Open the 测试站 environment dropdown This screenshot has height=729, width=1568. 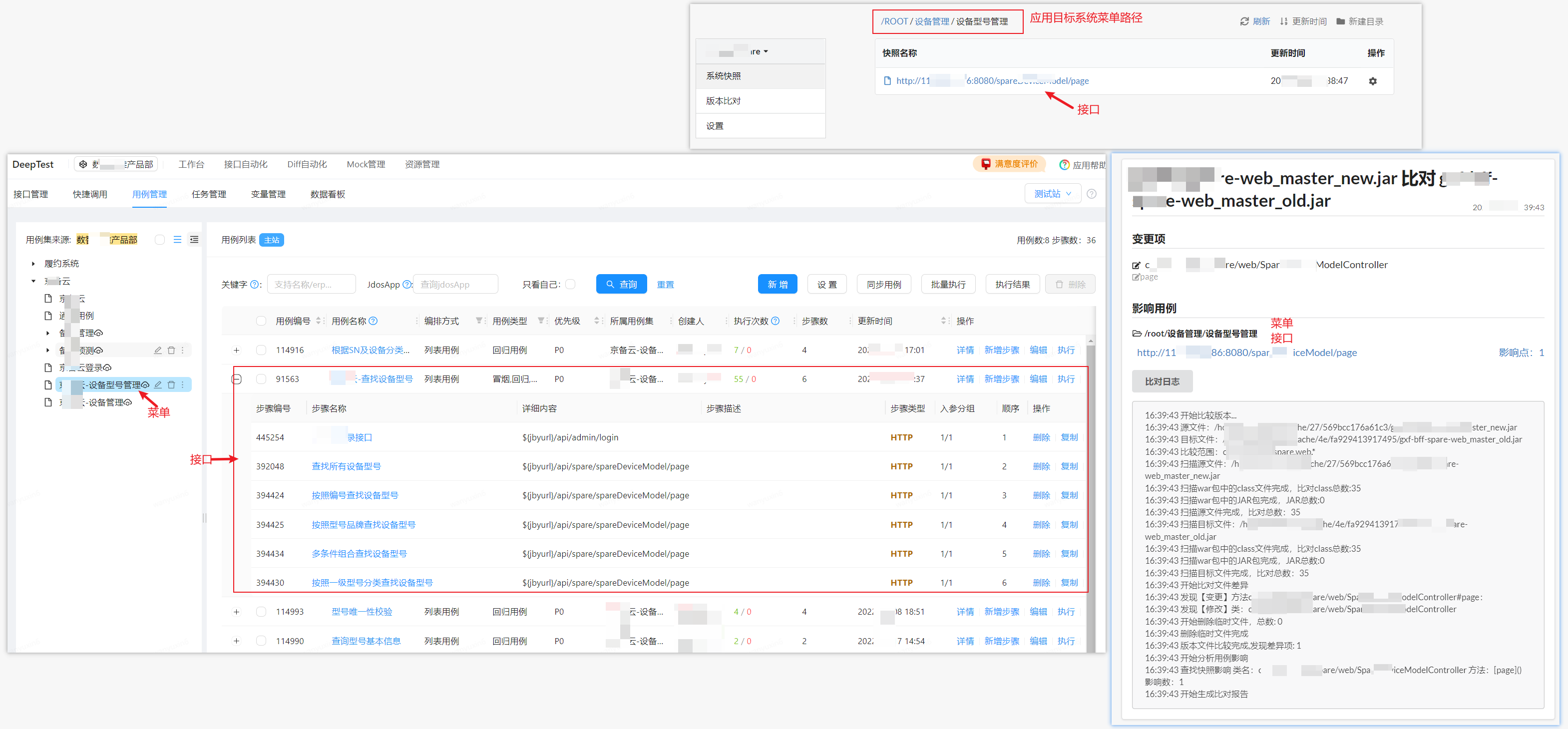[1053, 194]
